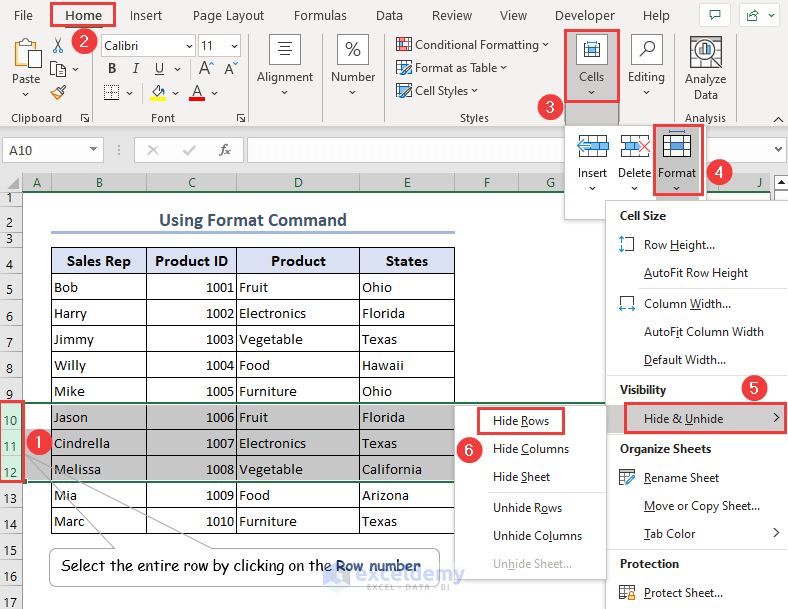Viewport: 788px width, 609px height.
Task: Choose Hide Rows from the submenu
Action: pos(520,421)
